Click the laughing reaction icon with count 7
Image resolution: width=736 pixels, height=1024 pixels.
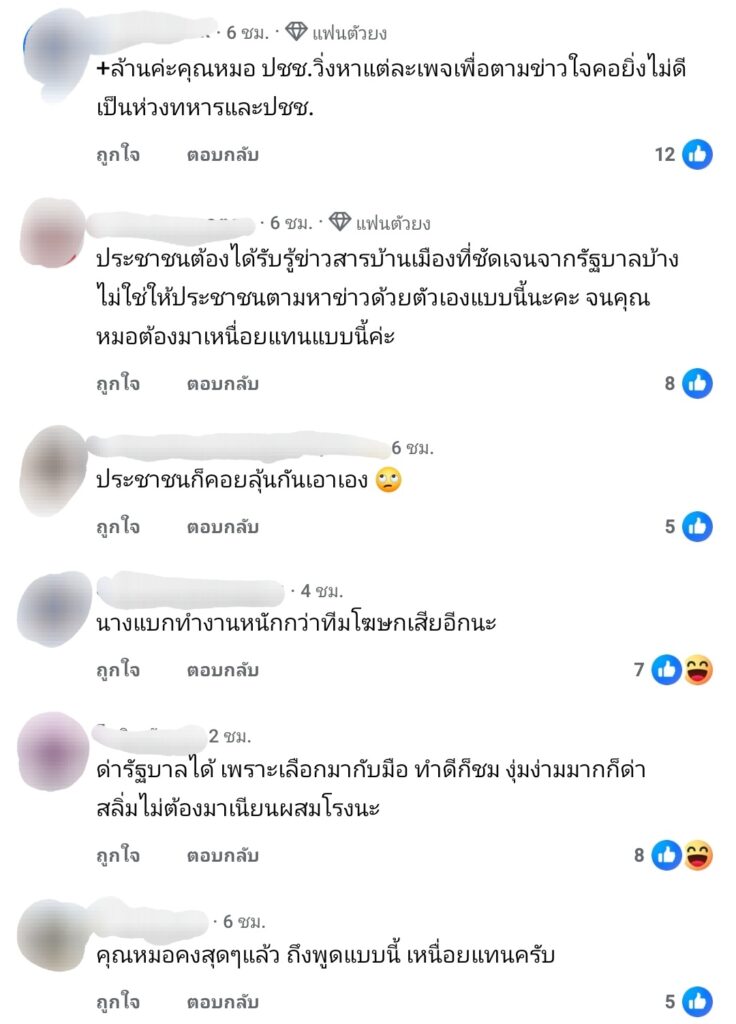pos(698,670)
